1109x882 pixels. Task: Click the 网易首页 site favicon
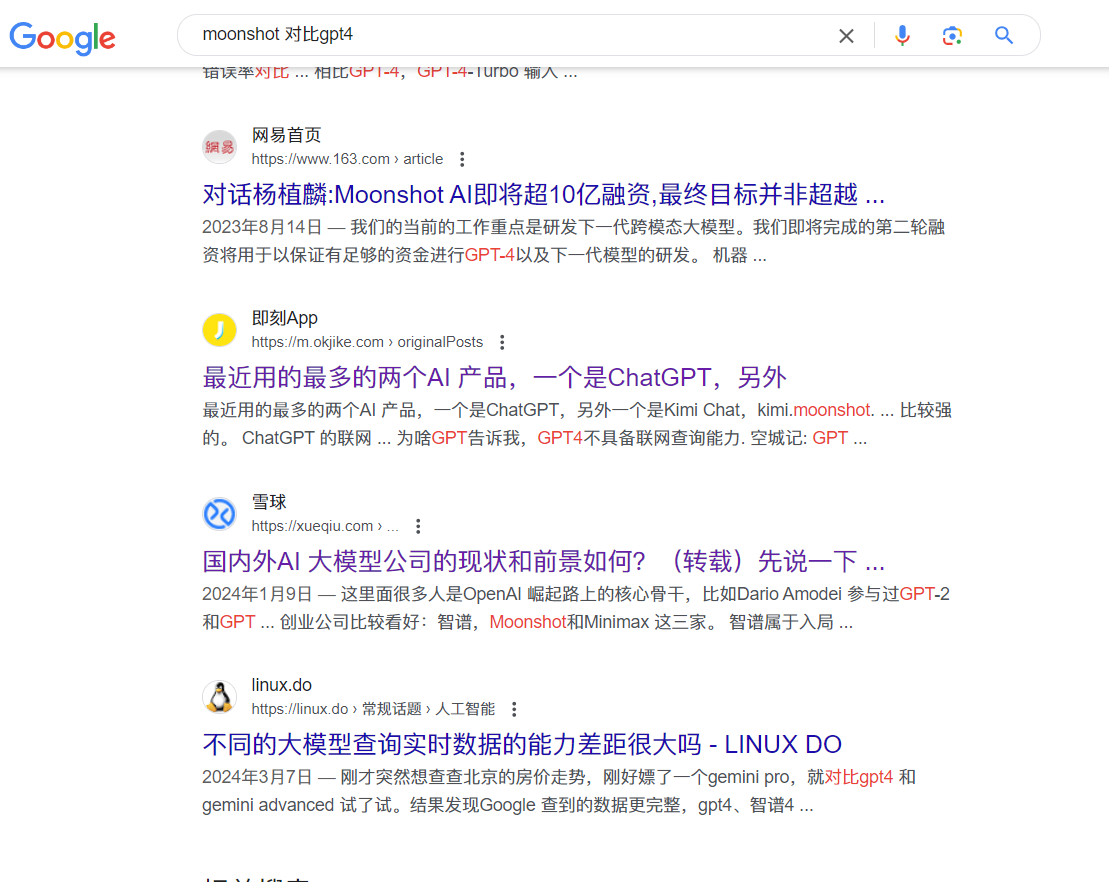[x=219, y=146]
